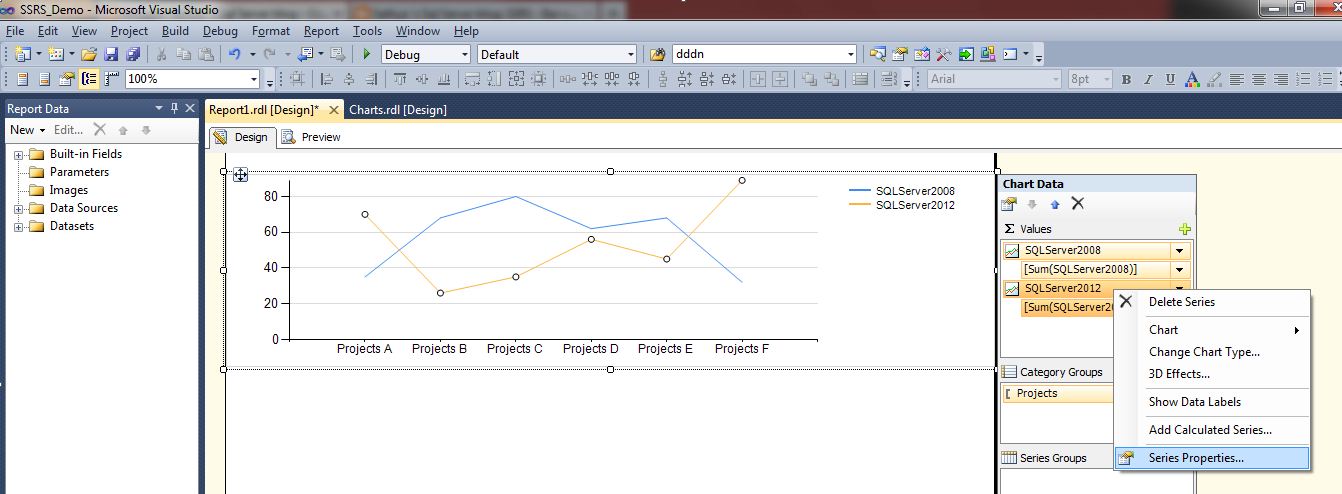
Task: Click the Open File folder icon
Action: coord(88,54)
